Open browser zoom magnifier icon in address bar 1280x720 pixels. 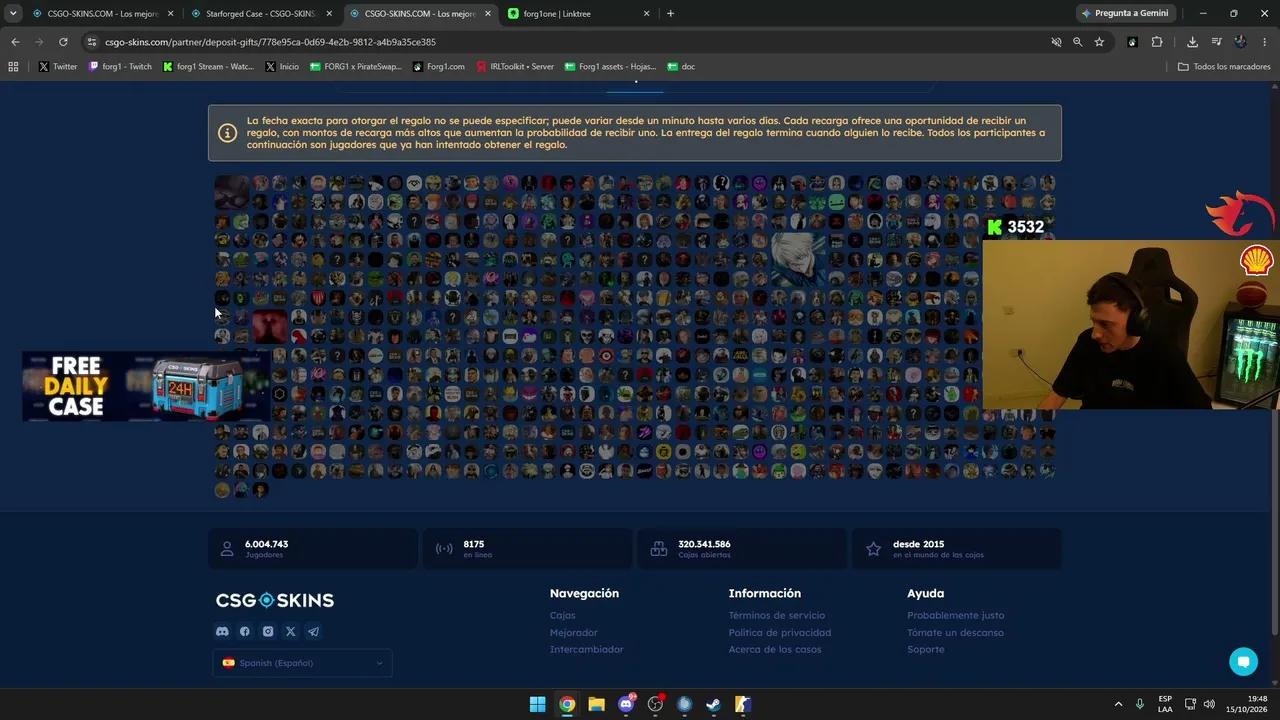[x=1077, y=42]
